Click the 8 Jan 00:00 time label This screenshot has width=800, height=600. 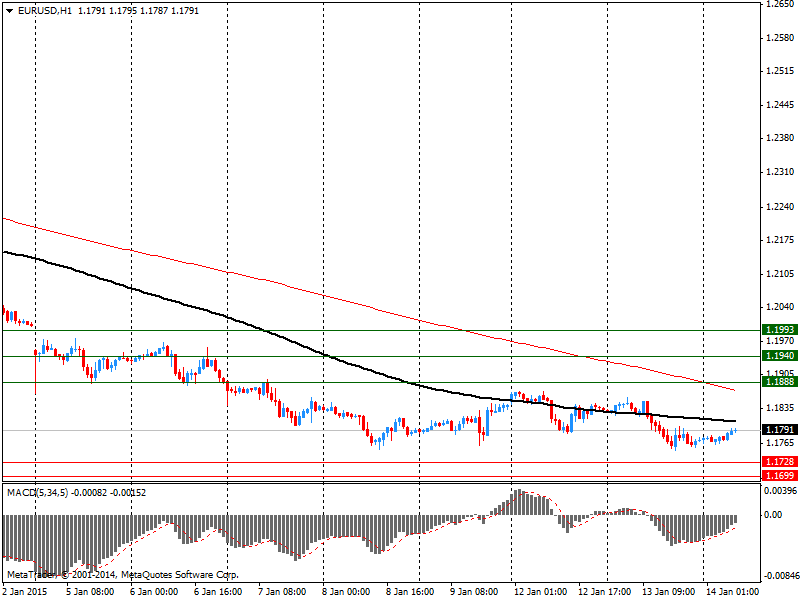[346, 592]
